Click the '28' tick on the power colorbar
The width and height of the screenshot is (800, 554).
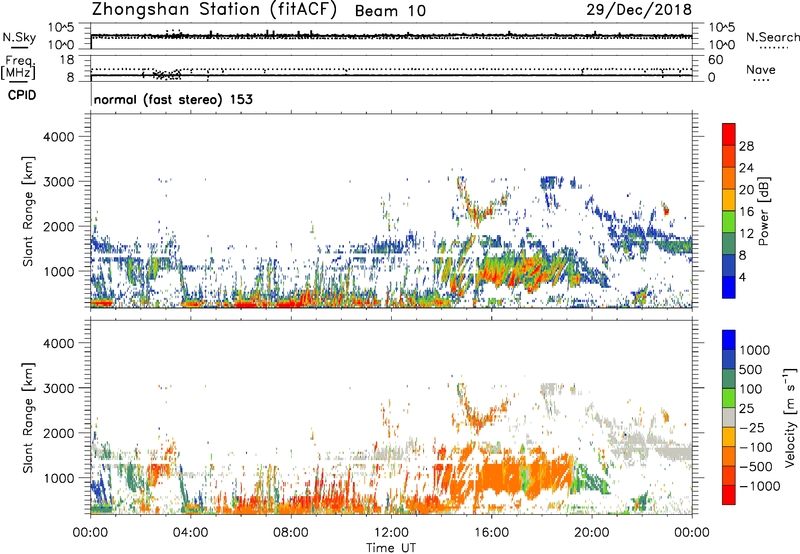click(x=746, y=146)
